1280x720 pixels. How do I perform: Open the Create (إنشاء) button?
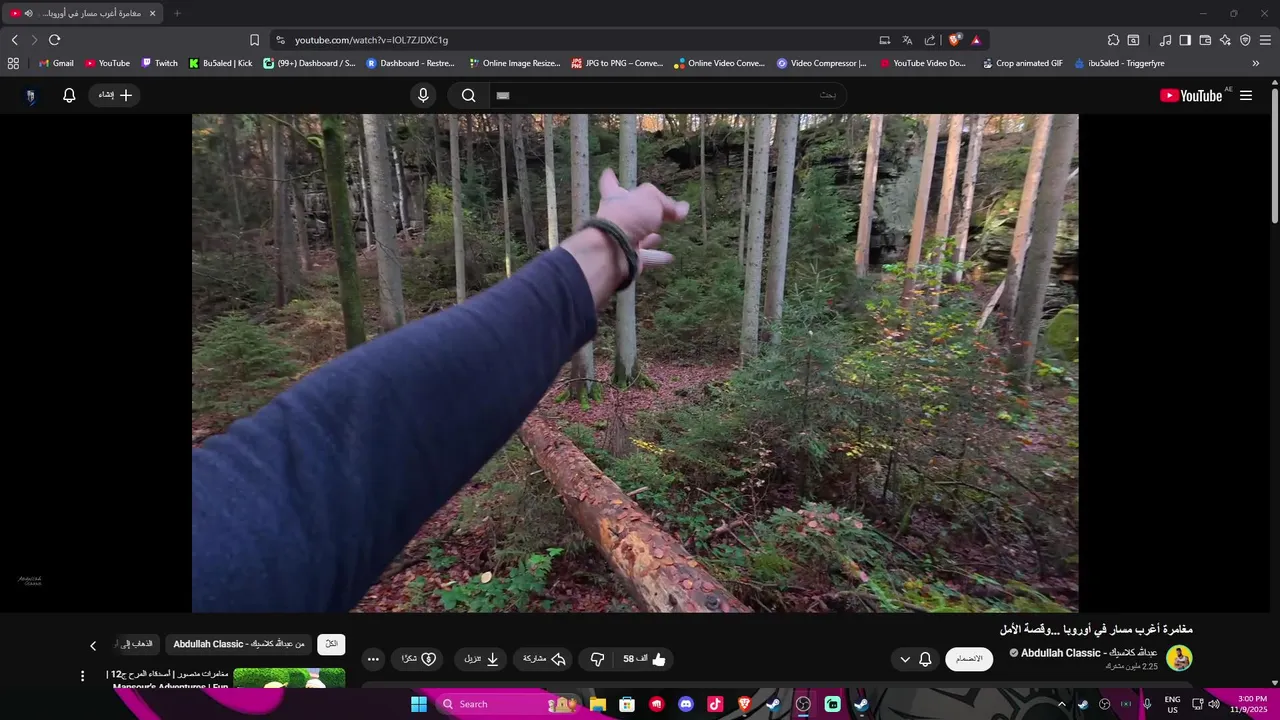(x=114, y=95)
